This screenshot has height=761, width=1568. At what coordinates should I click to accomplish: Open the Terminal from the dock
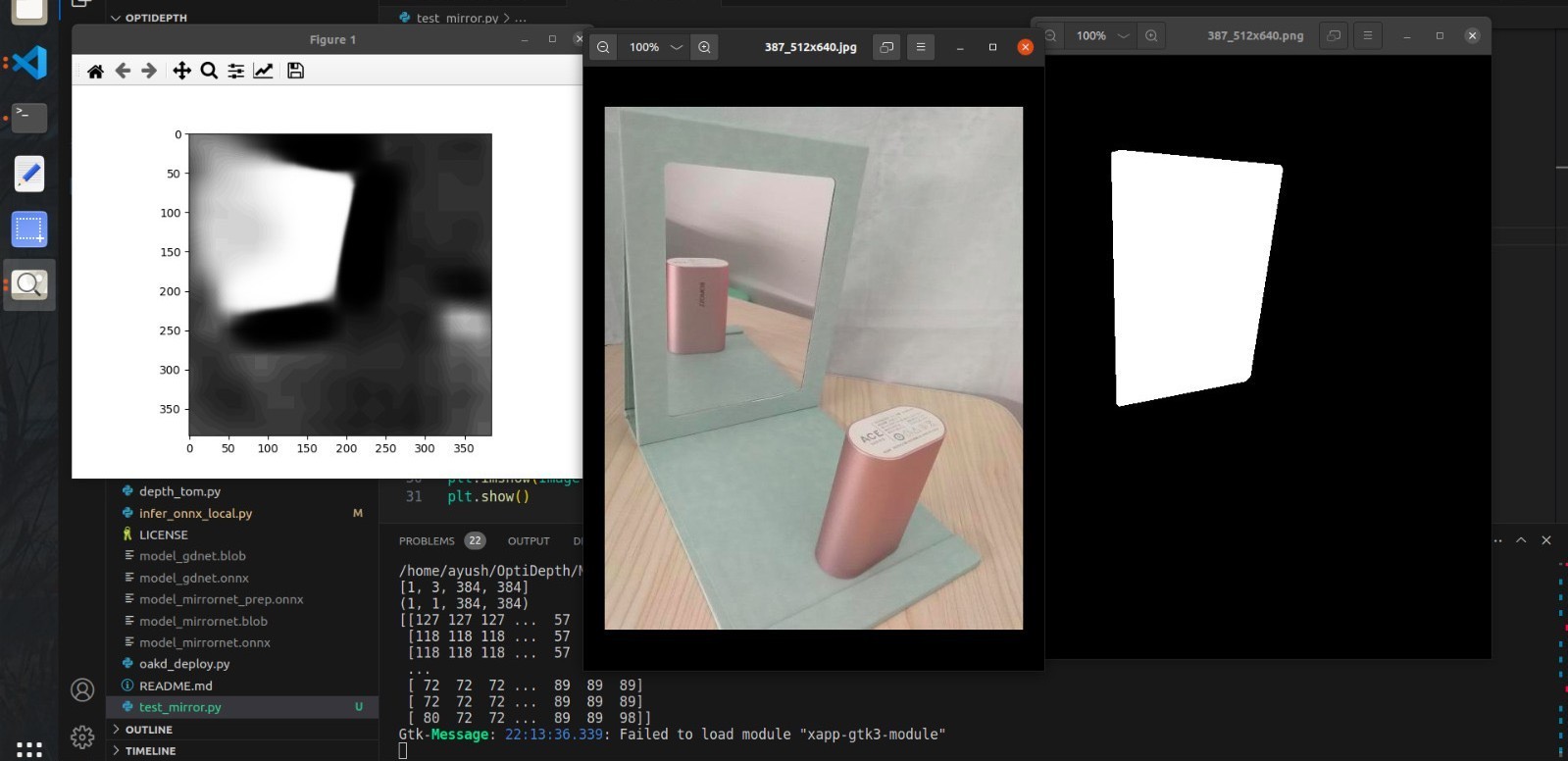tap(29, 117)
